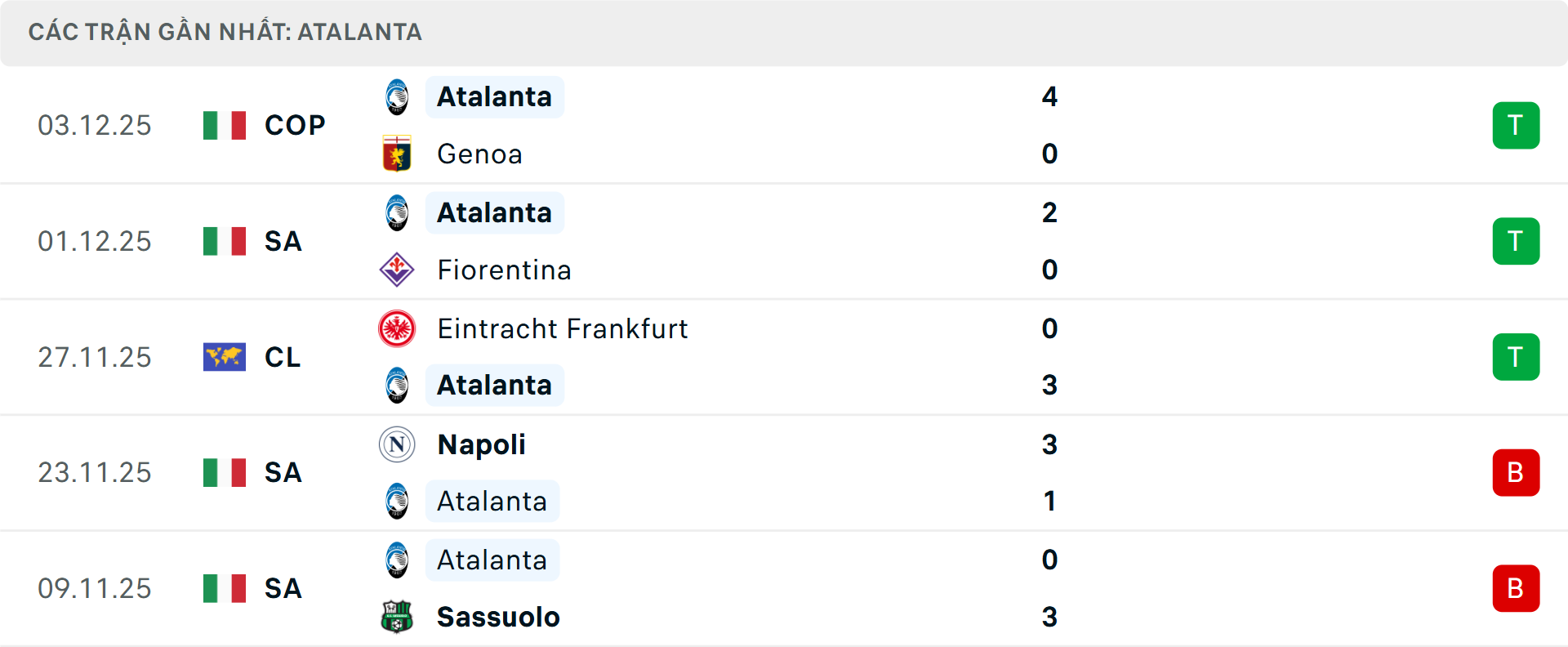Click the Genoa club crest icon
Screen dimensions: 1568x647
point(397,154)
